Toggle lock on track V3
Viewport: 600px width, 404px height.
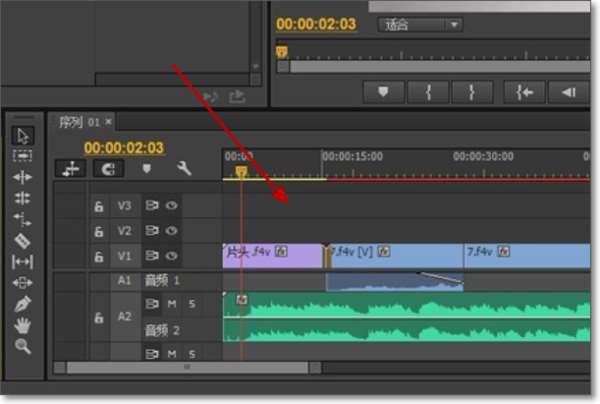tap(99, 206)
